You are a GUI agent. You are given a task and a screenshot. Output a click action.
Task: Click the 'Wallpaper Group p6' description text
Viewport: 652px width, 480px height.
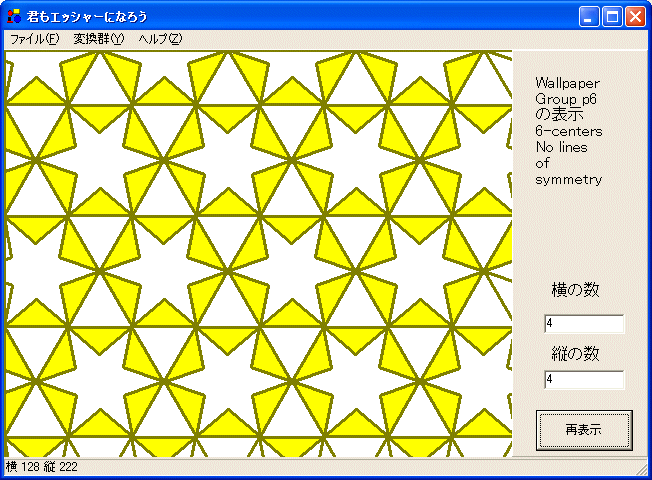tap(568, 91)
